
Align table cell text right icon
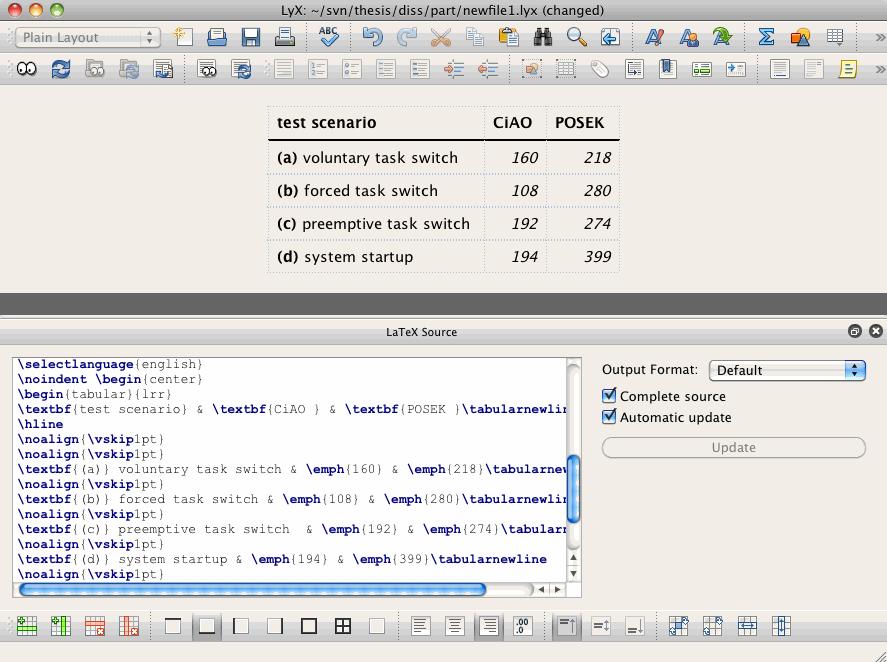488,626
